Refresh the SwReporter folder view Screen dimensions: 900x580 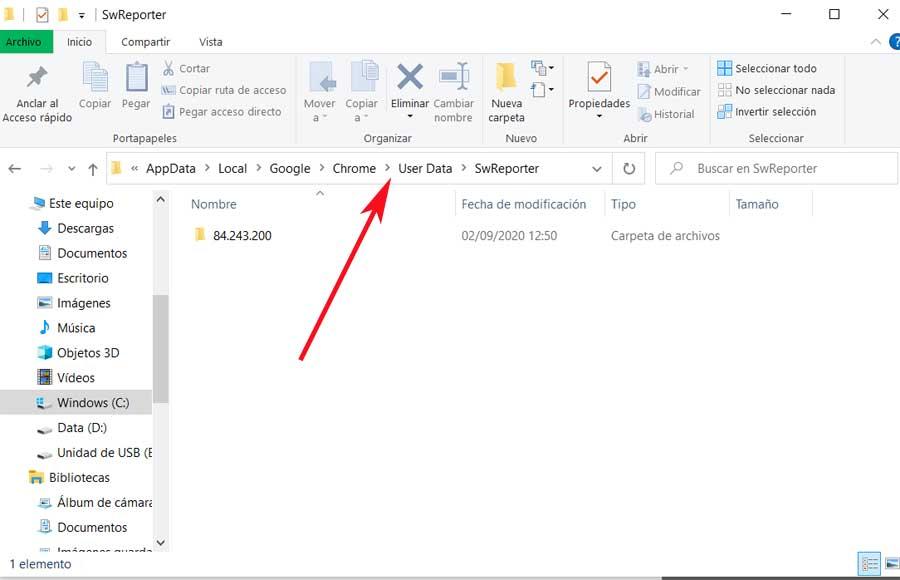click(629, 169)
